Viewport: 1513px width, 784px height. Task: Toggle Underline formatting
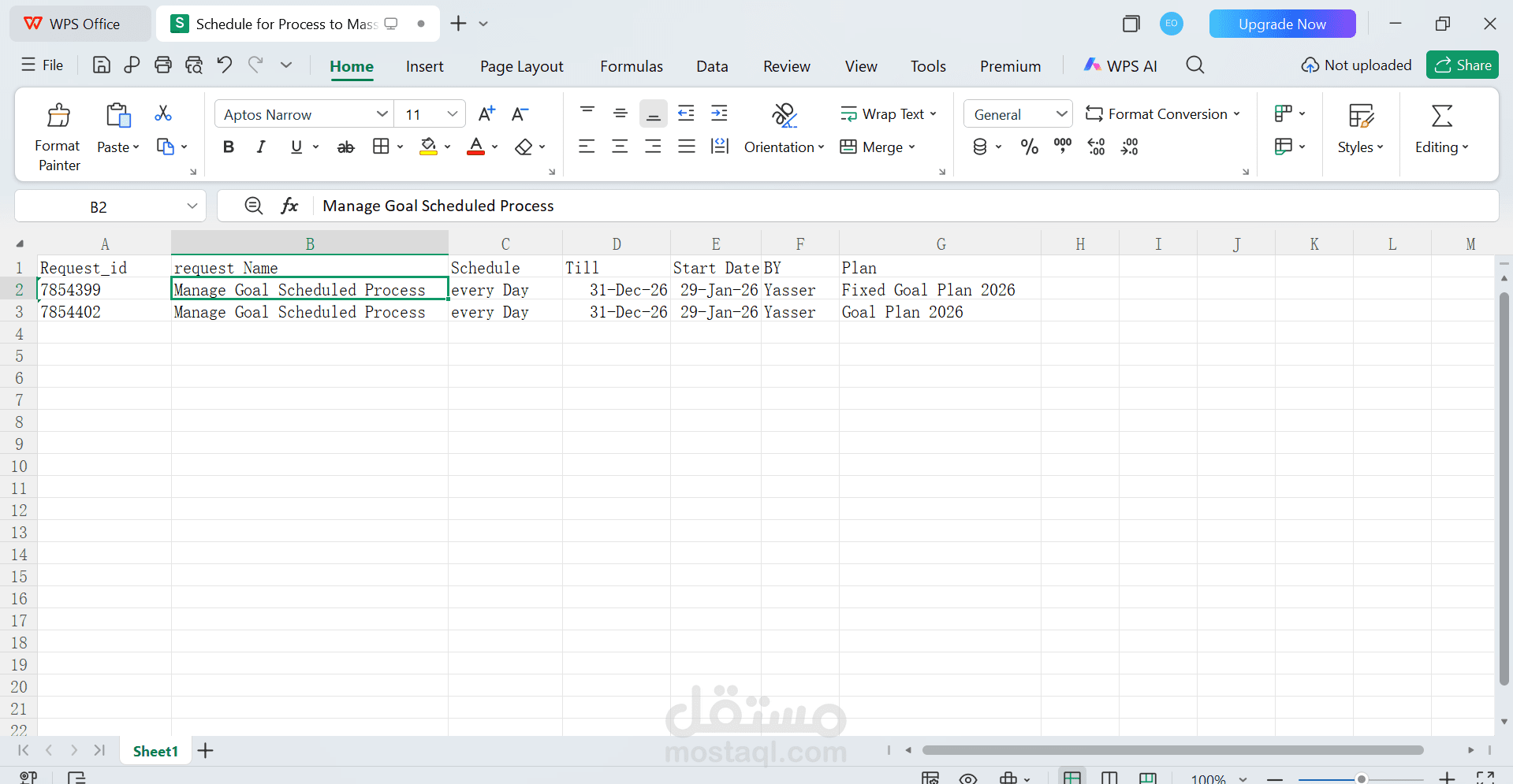point(296,147)
